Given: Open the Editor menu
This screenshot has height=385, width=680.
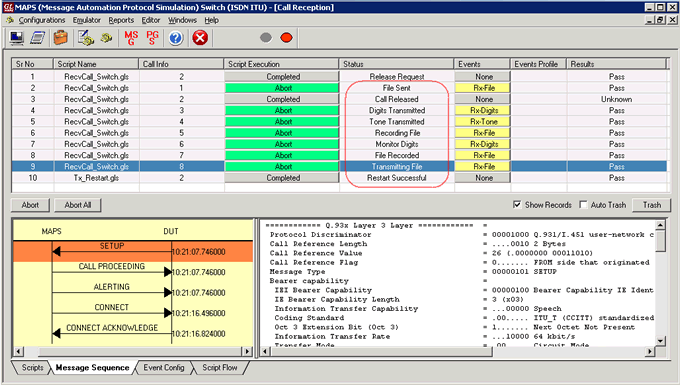Looking at the screenshot, I should pos(150,20).
